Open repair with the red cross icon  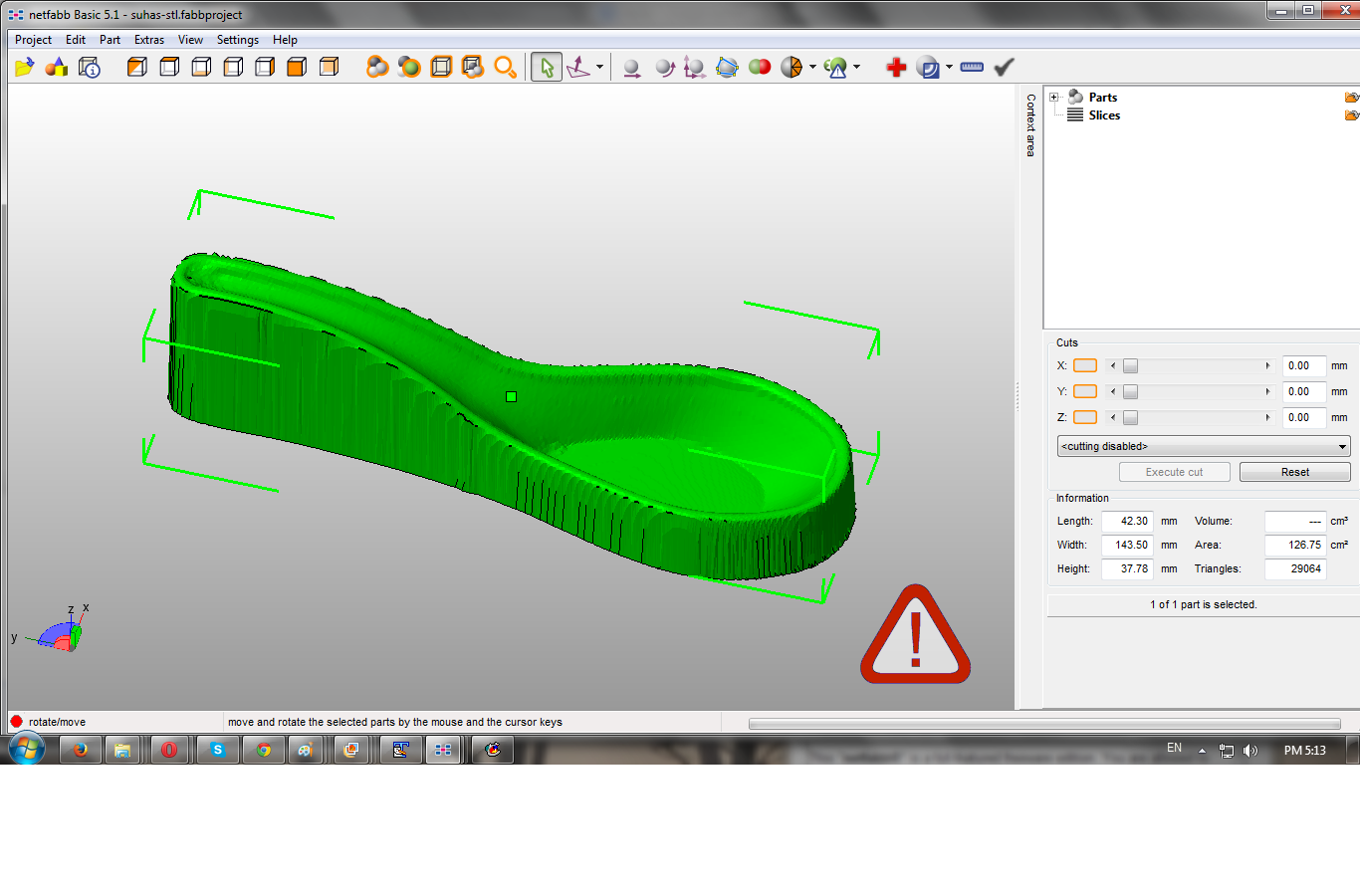pyautogui.click(x=896, y=67)
